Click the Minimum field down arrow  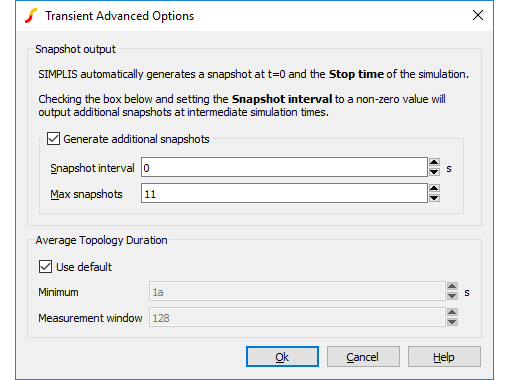coord(452,296)
